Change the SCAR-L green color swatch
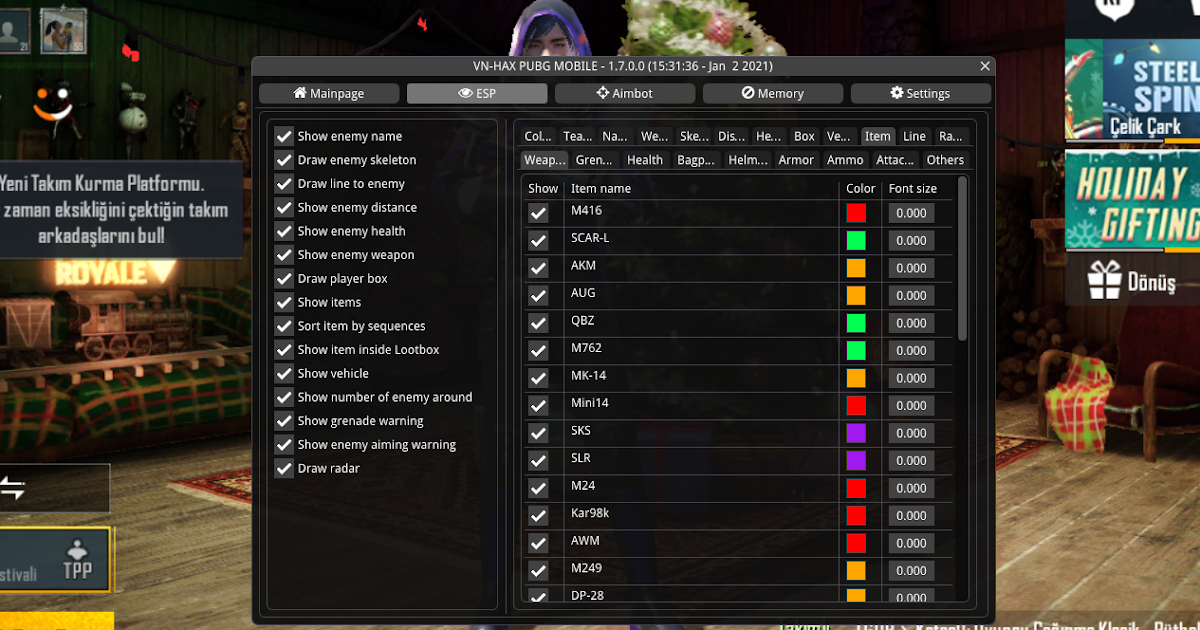1200x630 pixels. click(x=856, y=241)
